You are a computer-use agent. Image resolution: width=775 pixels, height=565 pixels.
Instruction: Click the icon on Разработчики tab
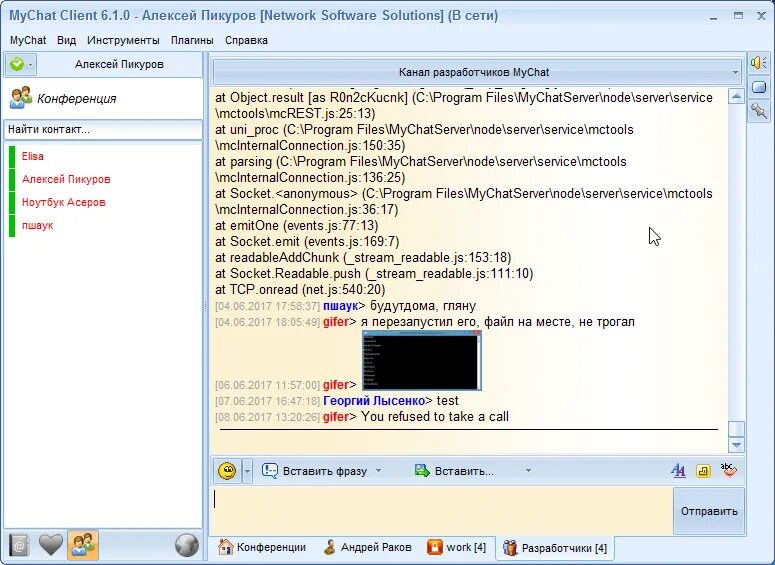pyautogui.click(x=510, y=548)
